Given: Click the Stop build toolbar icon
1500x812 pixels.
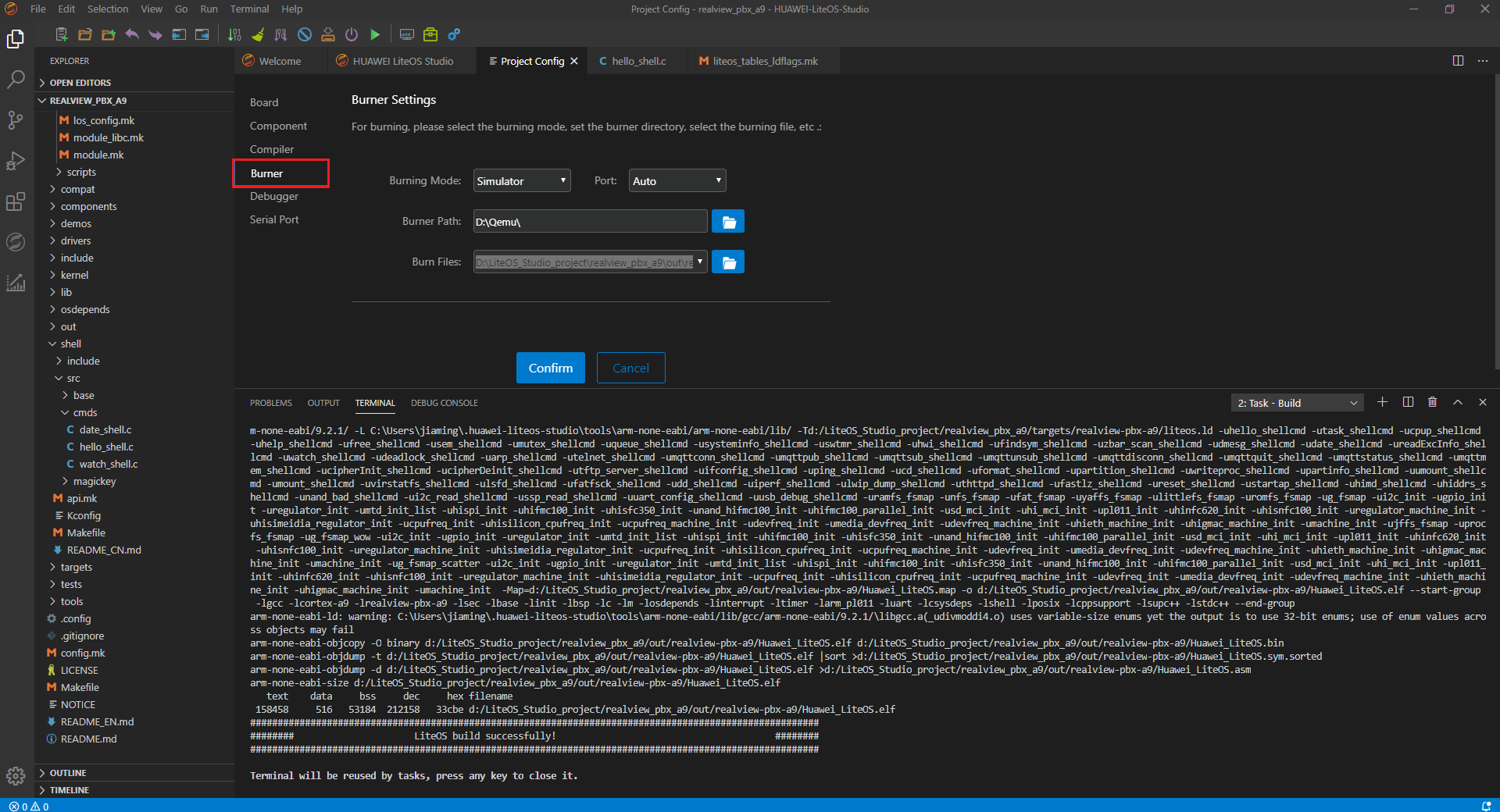Looking at the screenshot, I should pyautogui.click(x=305, y=34).
